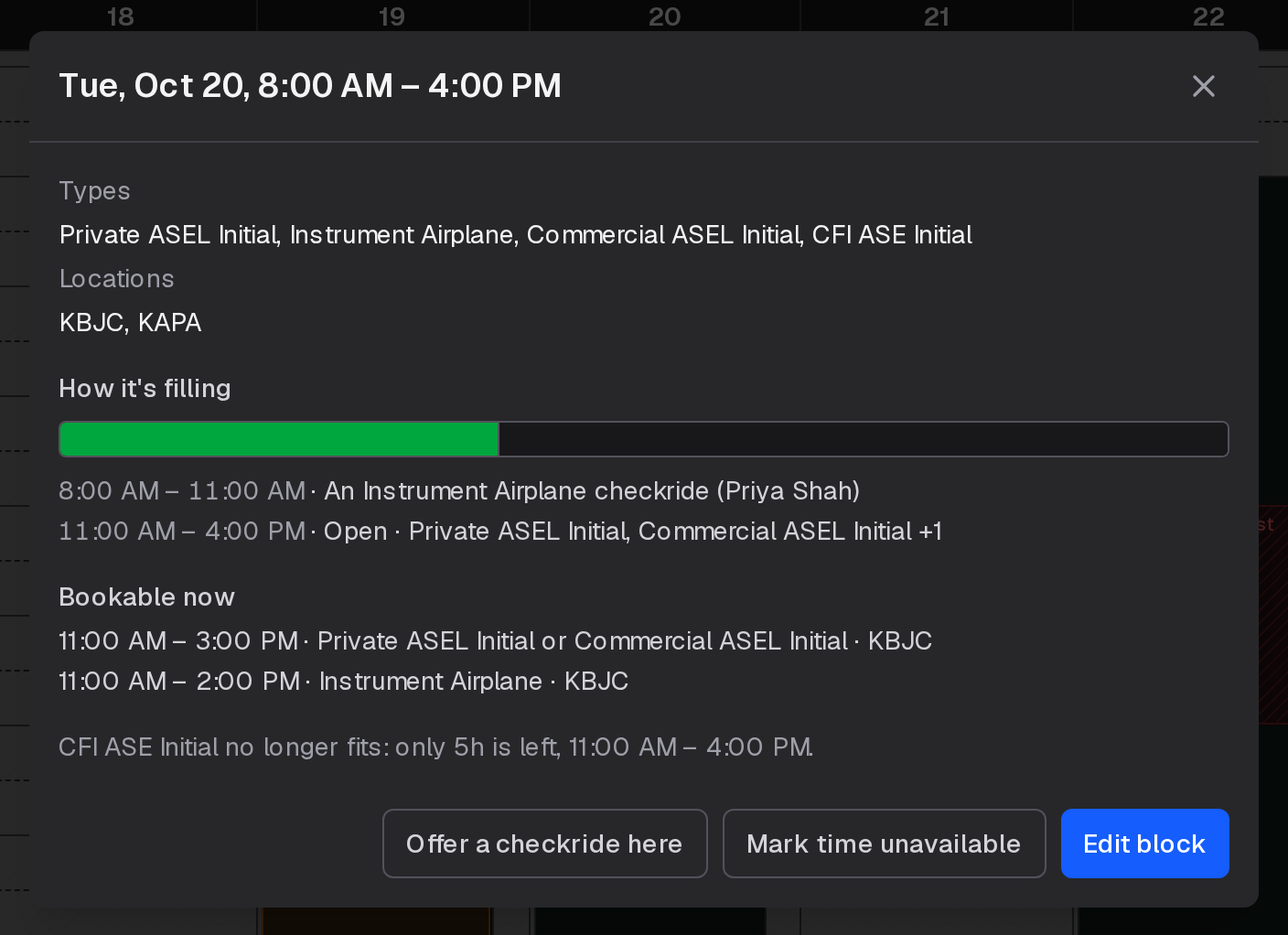
Task: Select bookable slot 11:00 AM – 2:00 PM Instrument Airplane
Action: coord(343,682)
